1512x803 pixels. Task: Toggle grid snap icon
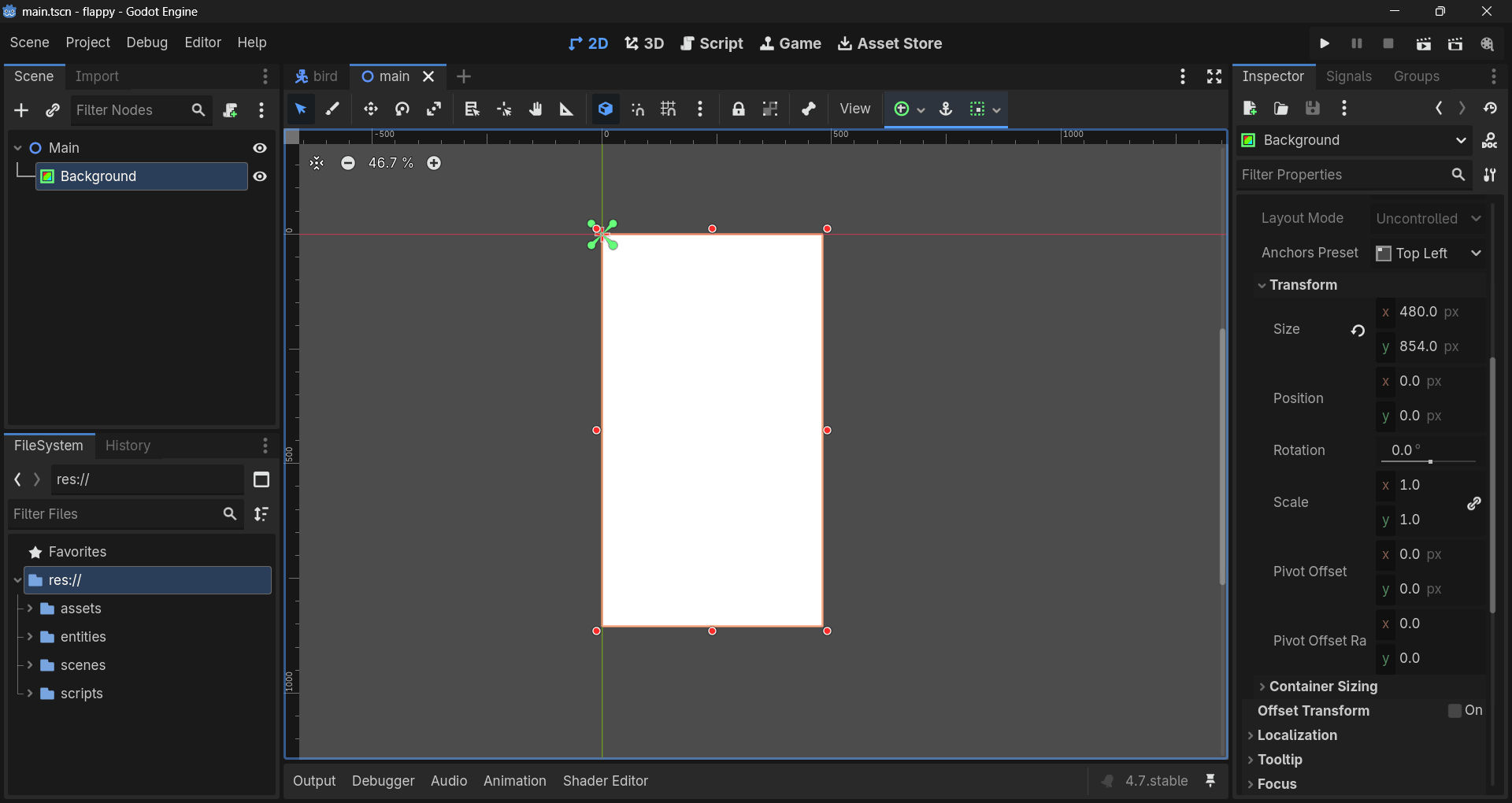pyautogui.click(x=669, y=109)
